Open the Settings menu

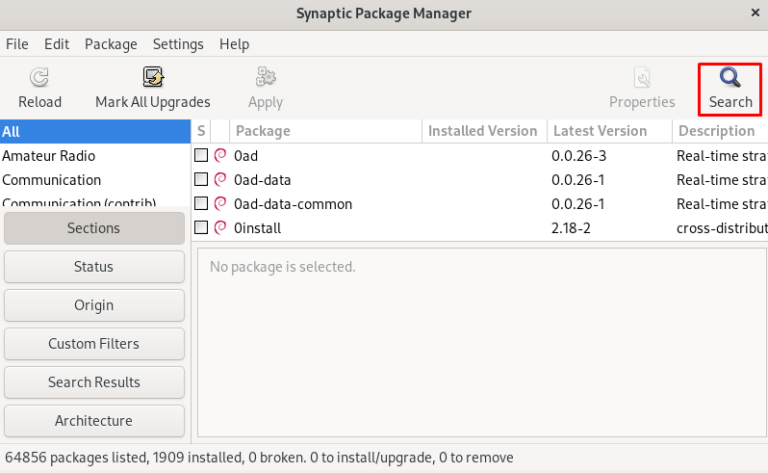click(178, 44)
